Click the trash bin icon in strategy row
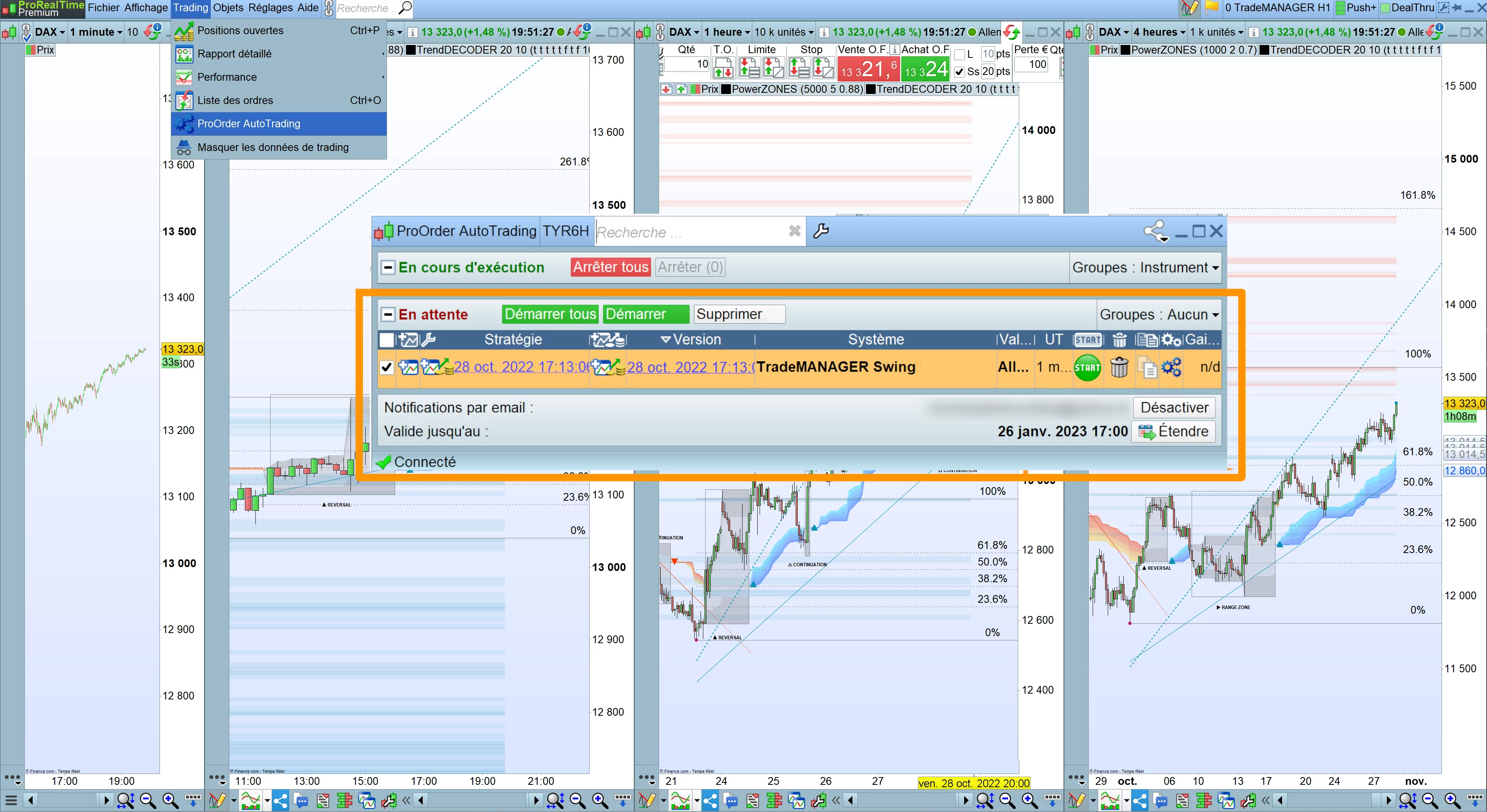 1119,368
